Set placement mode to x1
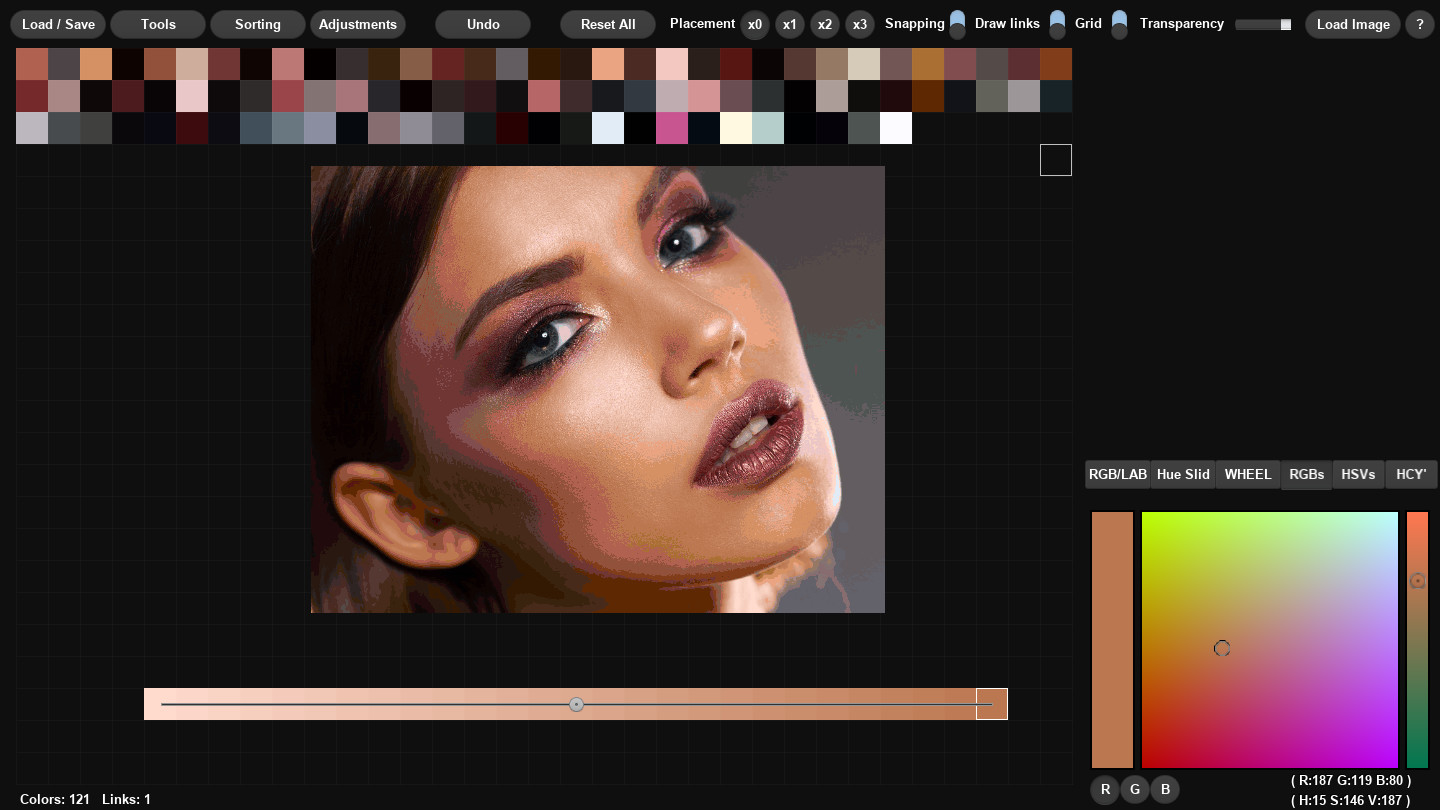This screenshot has height=810, width=1440. 790,24
